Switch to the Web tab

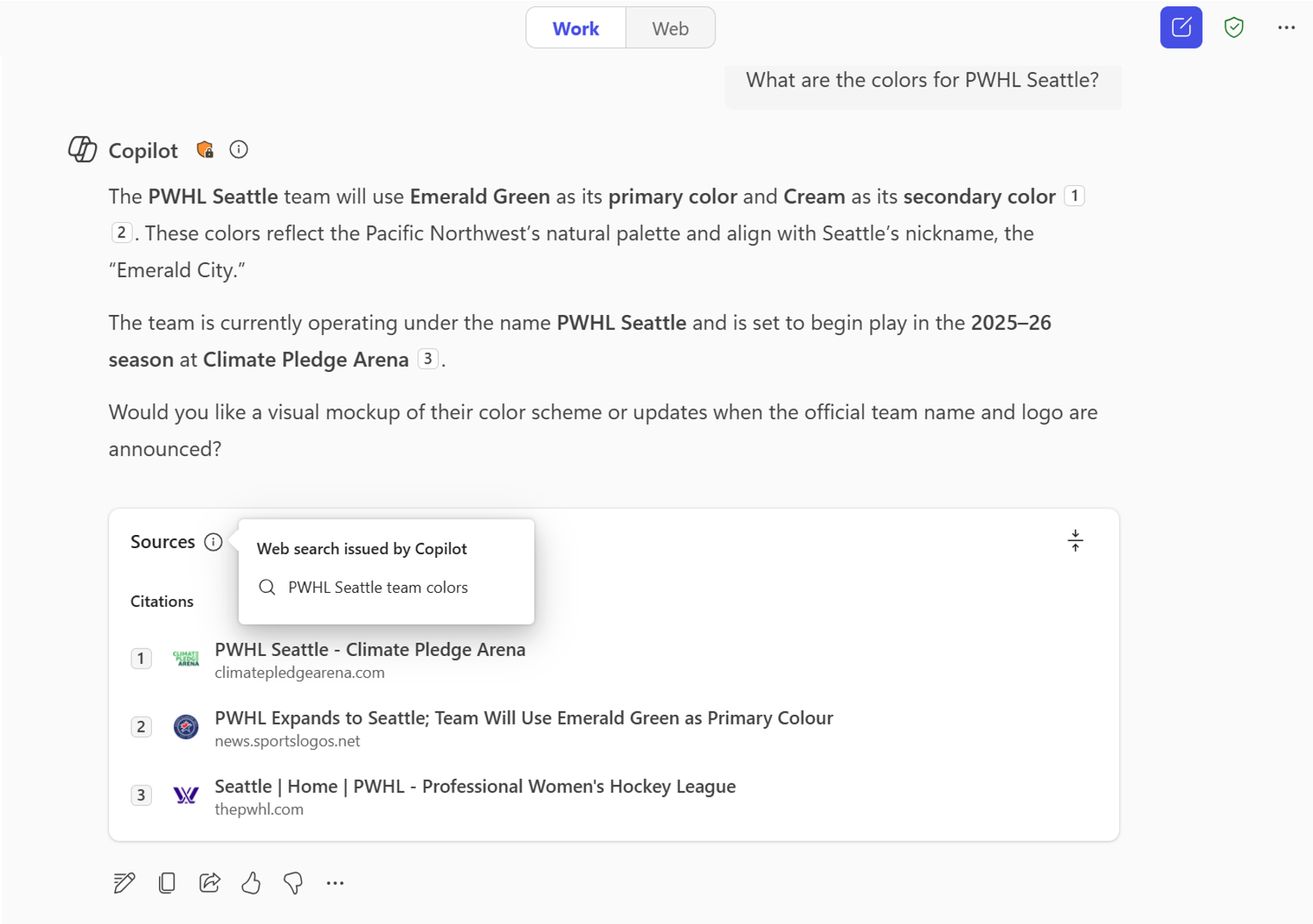pyautogui.click(x=669, y=29)
